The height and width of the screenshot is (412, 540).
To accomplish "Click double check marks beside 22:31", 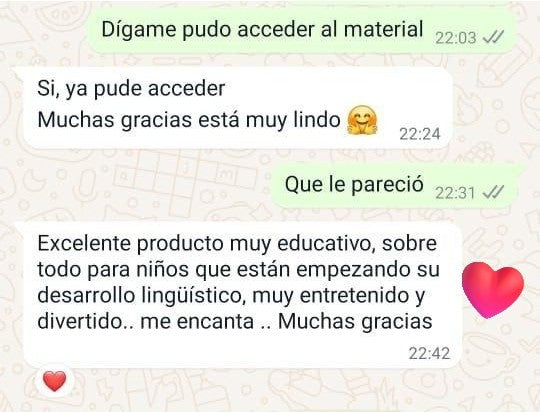I will click(x=493, y=192).
